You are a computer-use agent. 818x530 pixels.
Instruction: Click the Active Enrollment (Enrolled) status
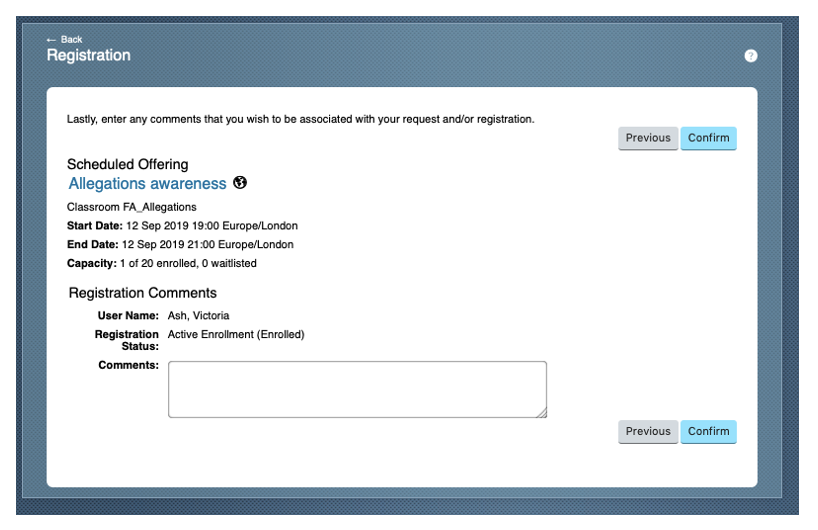pyautogui.click(x=236, y=334)
